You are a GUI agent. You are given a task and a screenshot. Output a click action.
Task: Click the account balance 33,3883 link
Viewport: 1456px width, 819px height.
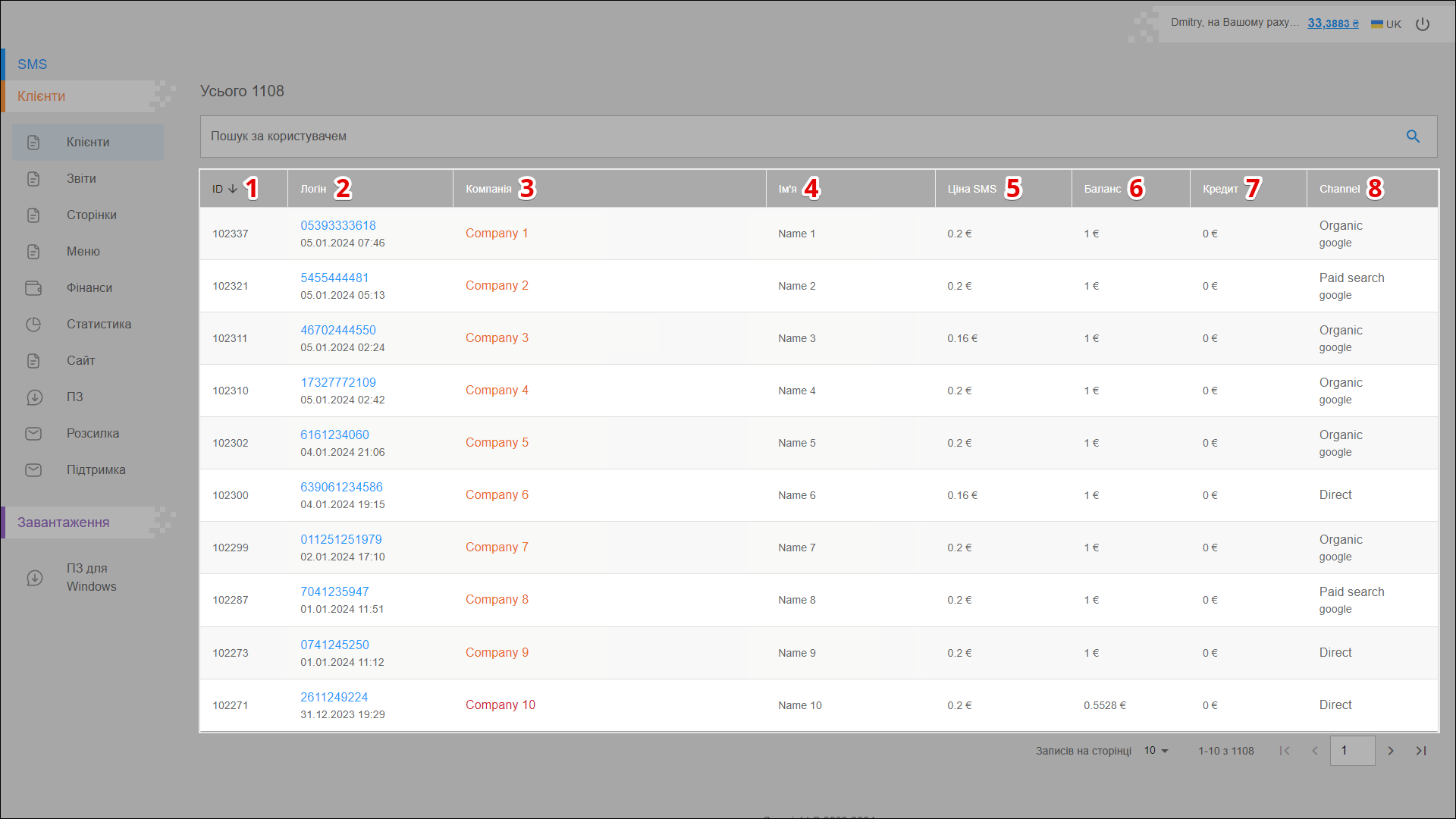tap(1332, 24)
